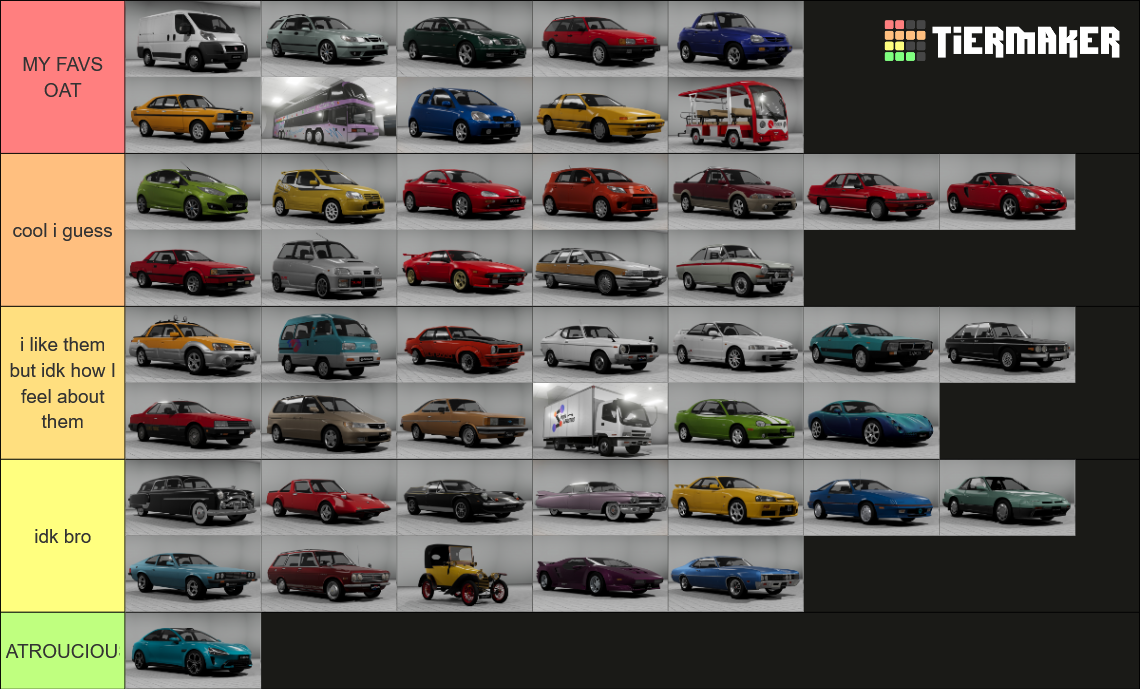Click the green 'ATROUCIOUS' tier label
The width and height of the screenshot is (1140, 689).
[63, 650]
